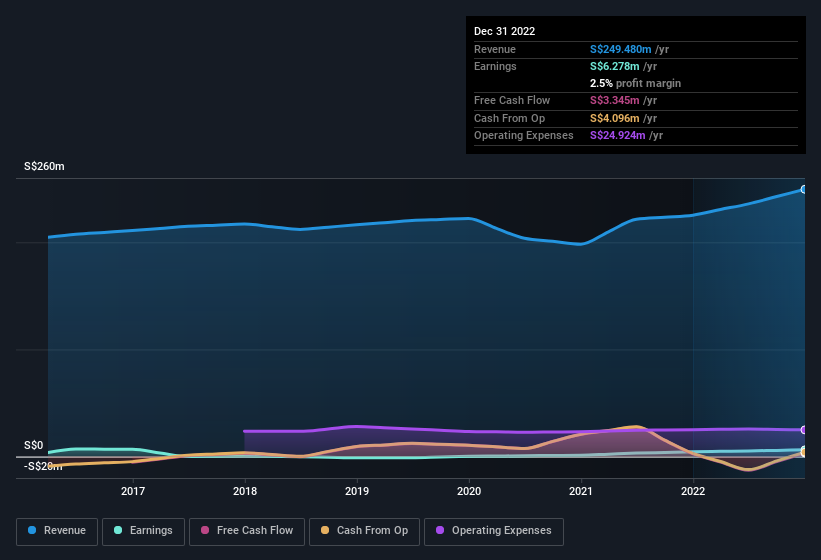This screenshot has width=821, height=560.
Task: Click the orange Cash From Op endpoint marker
Action: tap(803, 453)
